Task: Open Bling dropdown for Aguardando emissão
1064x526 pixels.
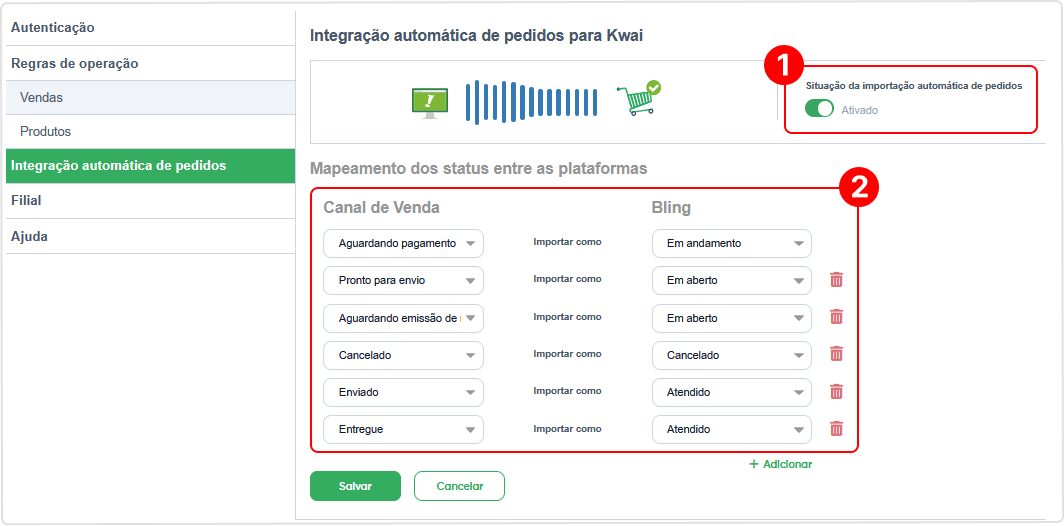Action: (x=732, y=318)
